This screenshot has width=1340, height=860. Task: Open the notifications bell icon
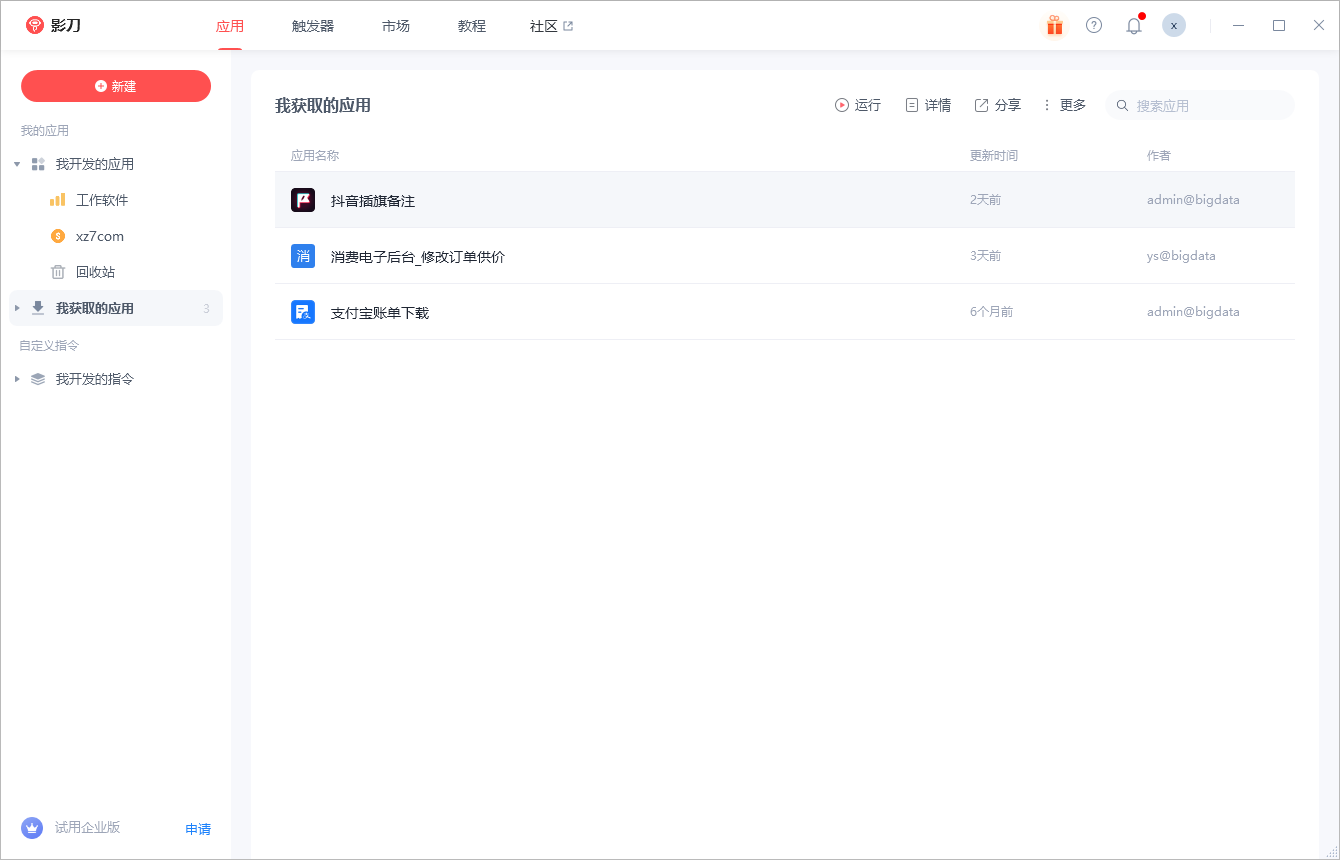(1134, 26)
